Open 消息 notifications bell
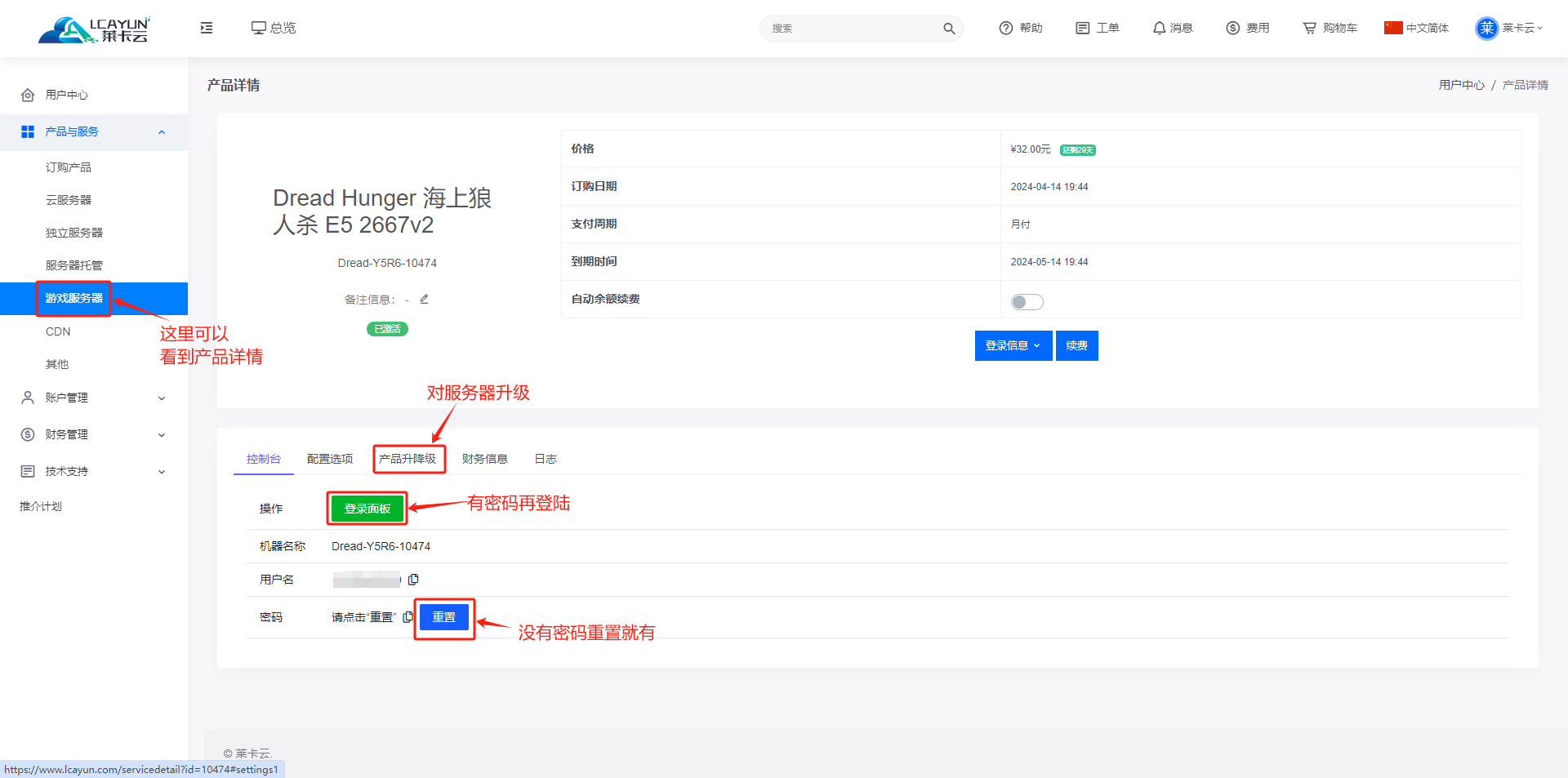Viewport: 1568px width, 778px height. pyautogui.click(x=1173, y=28)
